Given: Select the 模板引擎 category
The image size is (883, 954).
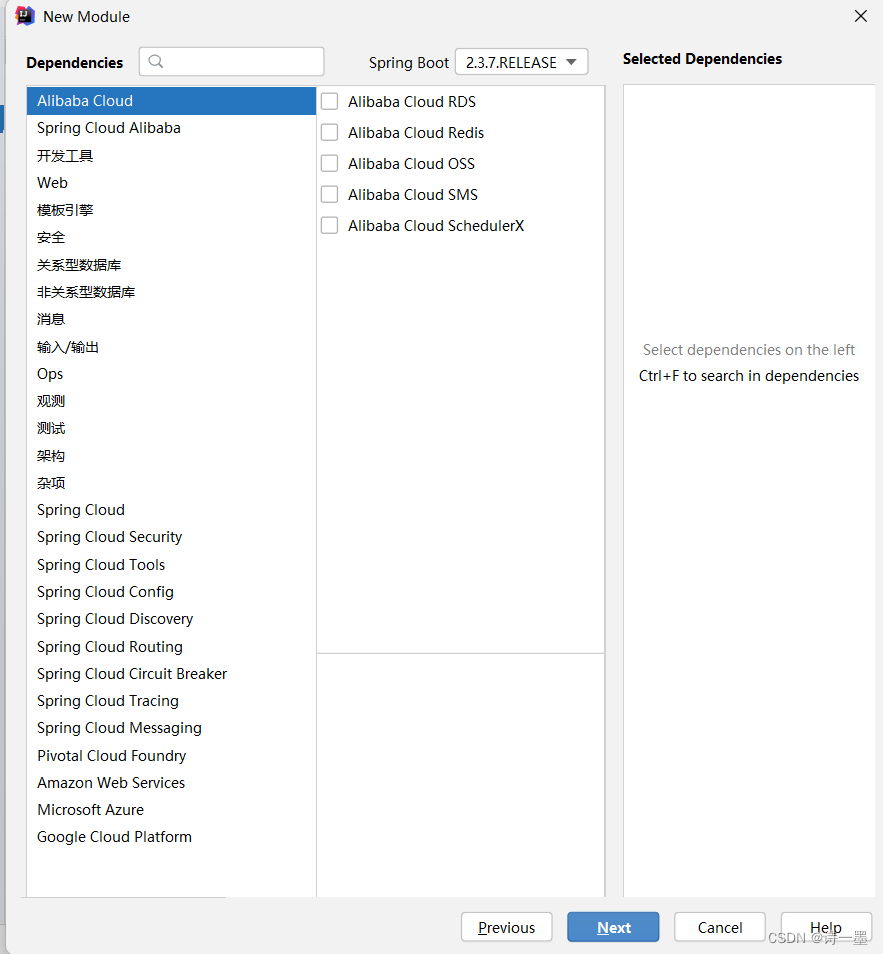Looking at the screenshot, I should (171, 211).
